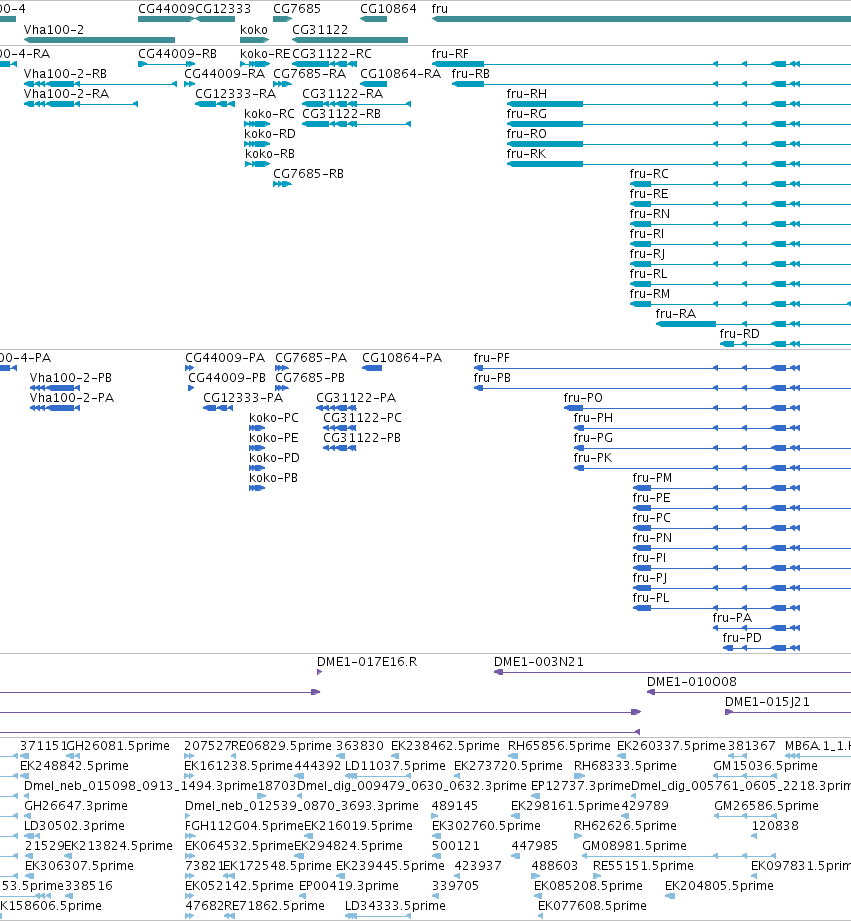Open transcript fru-RF
851x921 pixels.
coord(450,54)
